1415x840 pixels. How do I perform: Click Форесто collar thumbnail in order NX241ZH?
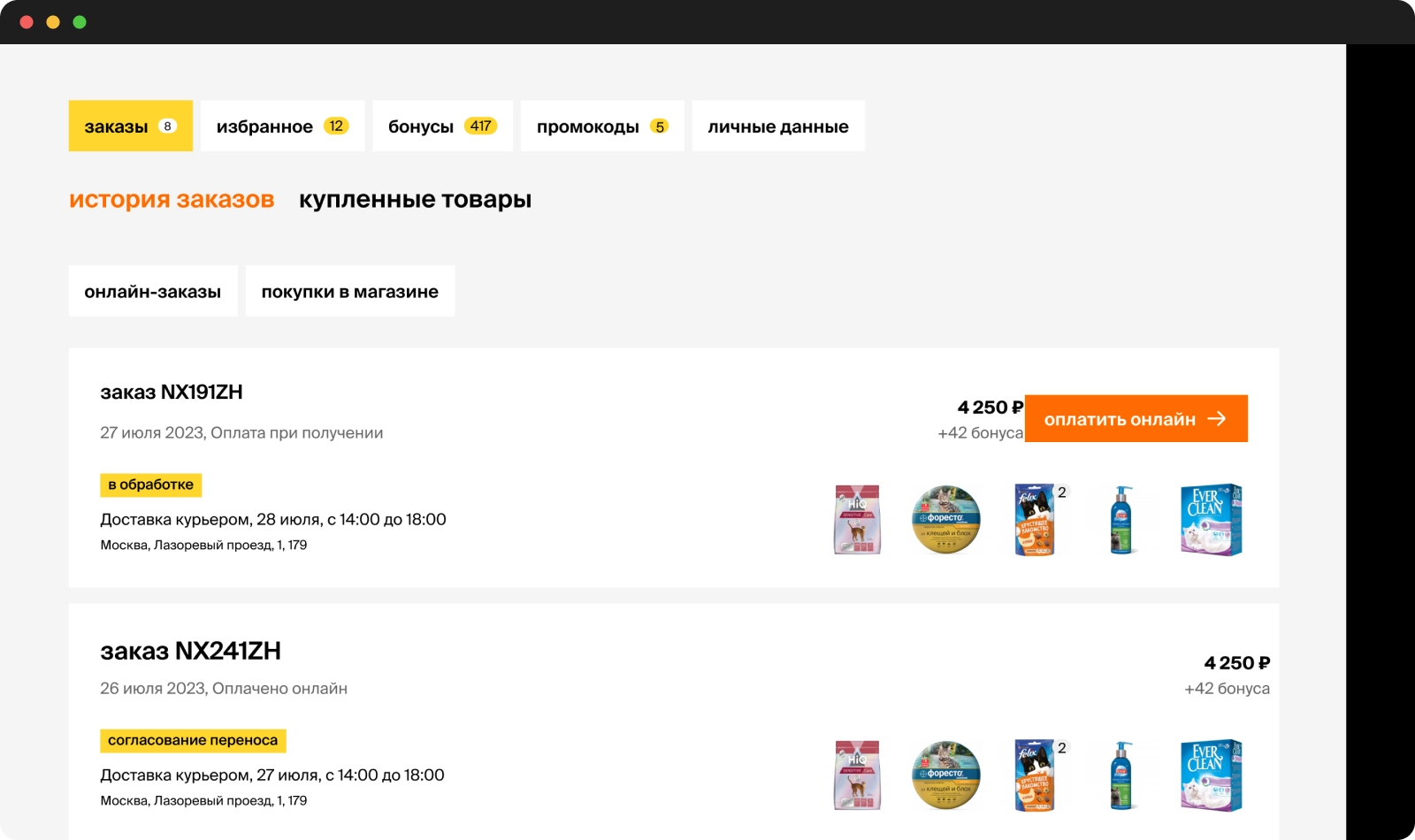point(945,775)
